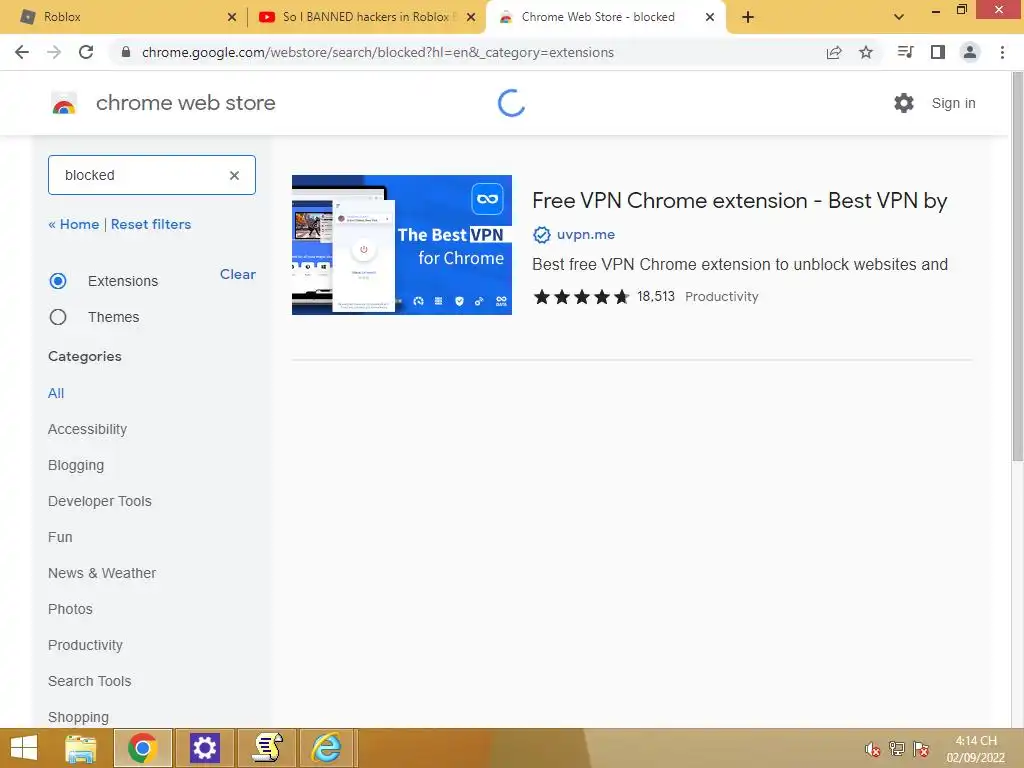Viewport: 1024px width, 768px height.
Task: Select the All category
Action: (x=56, y=393)
